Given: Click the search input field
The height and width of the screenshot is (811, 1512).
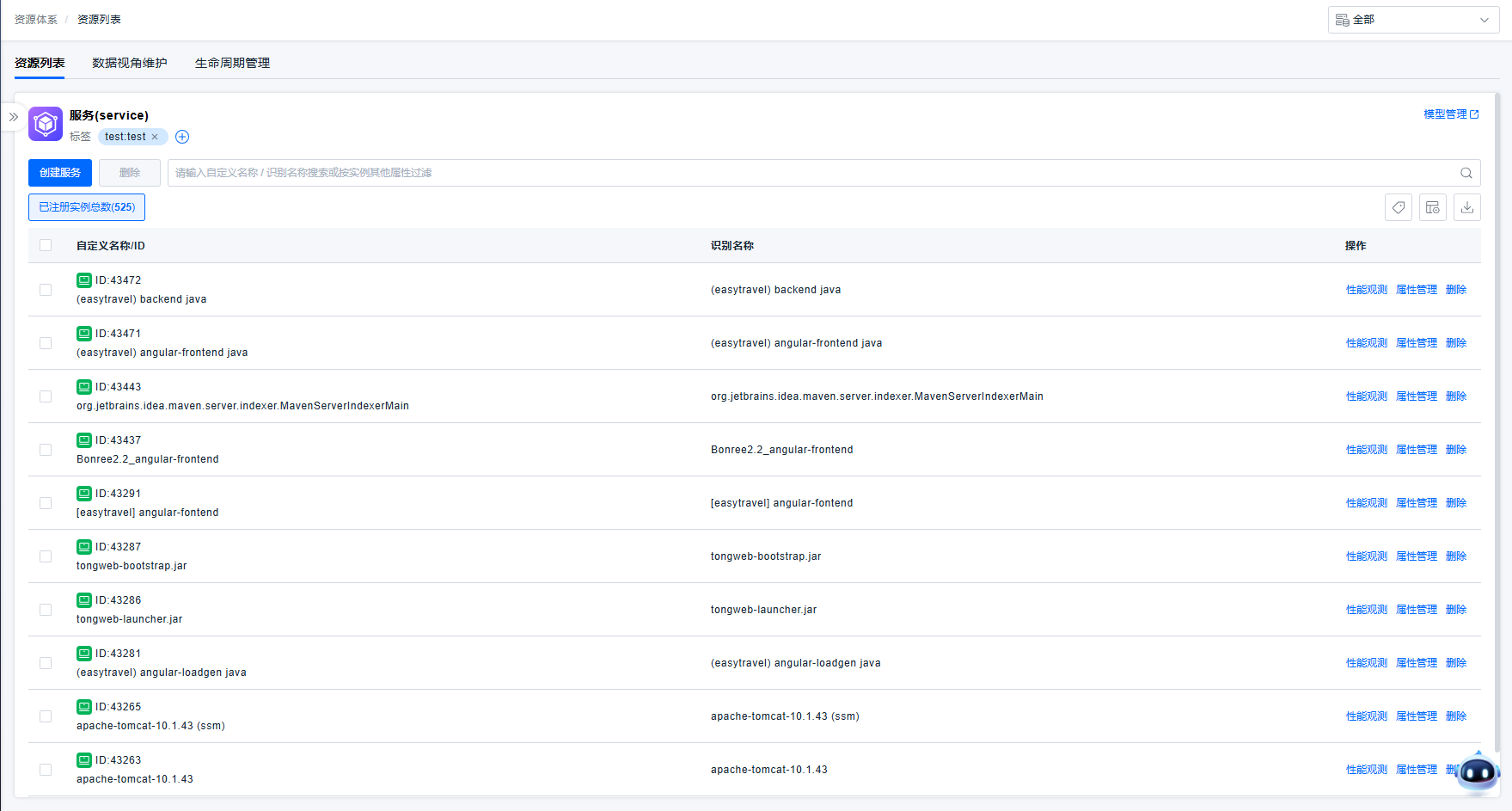Looking at the screenshot, I should coord(808,173).
